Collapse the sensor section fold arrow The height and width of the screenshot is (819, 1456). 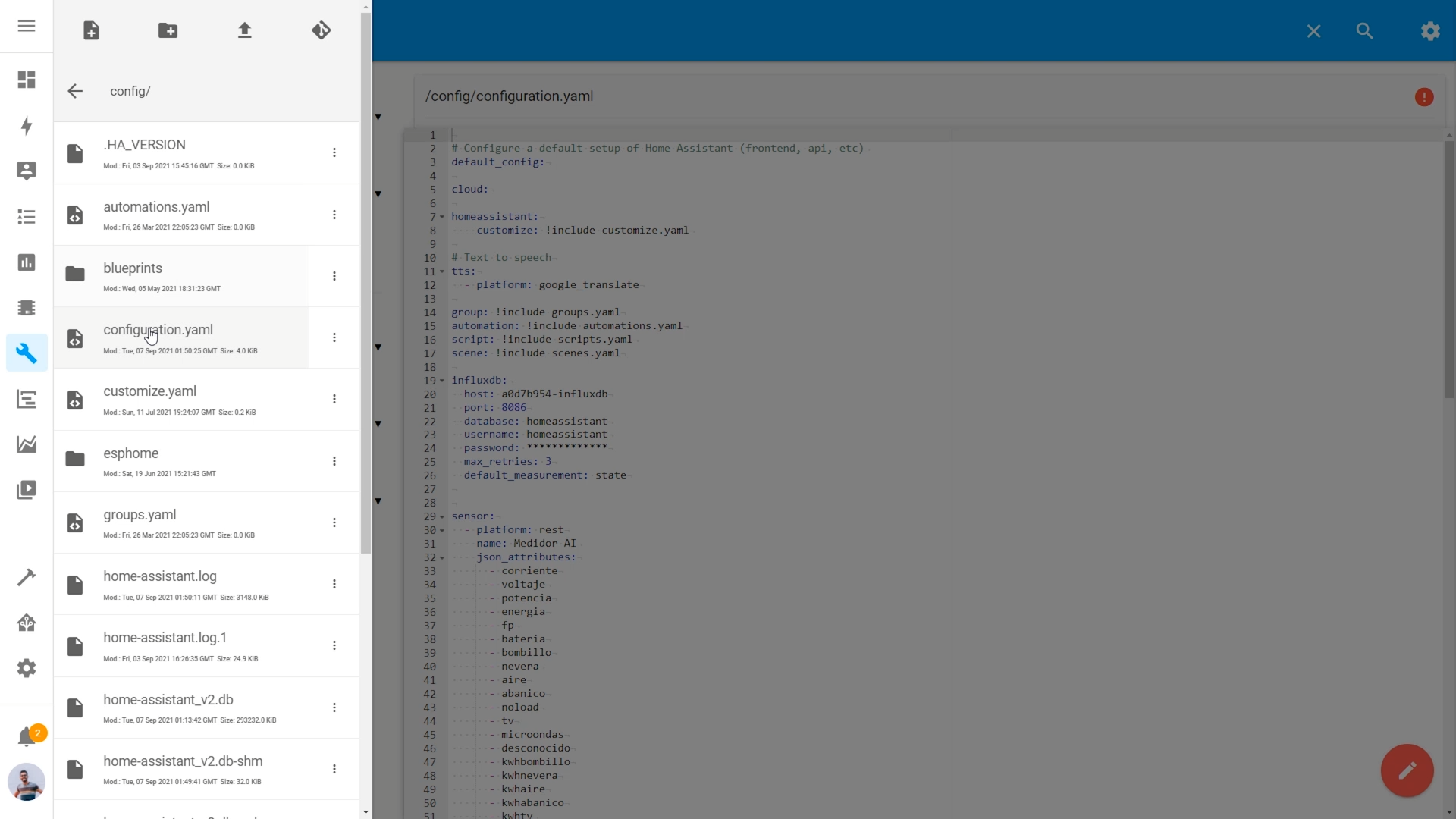click(442, 516)
